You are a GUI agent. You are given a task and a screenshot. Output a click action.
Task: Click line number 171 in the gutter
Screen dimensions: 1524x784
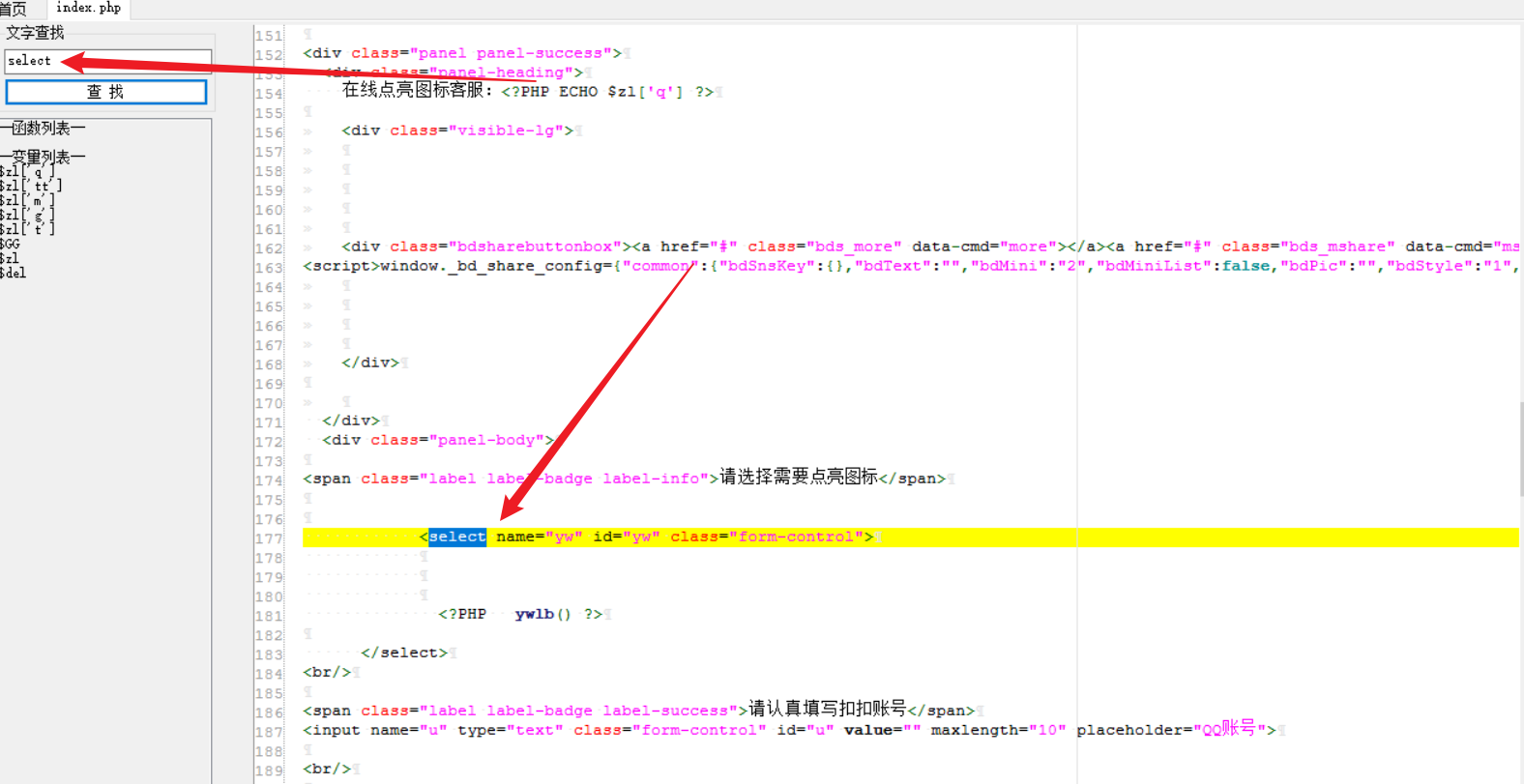(269, 422)
